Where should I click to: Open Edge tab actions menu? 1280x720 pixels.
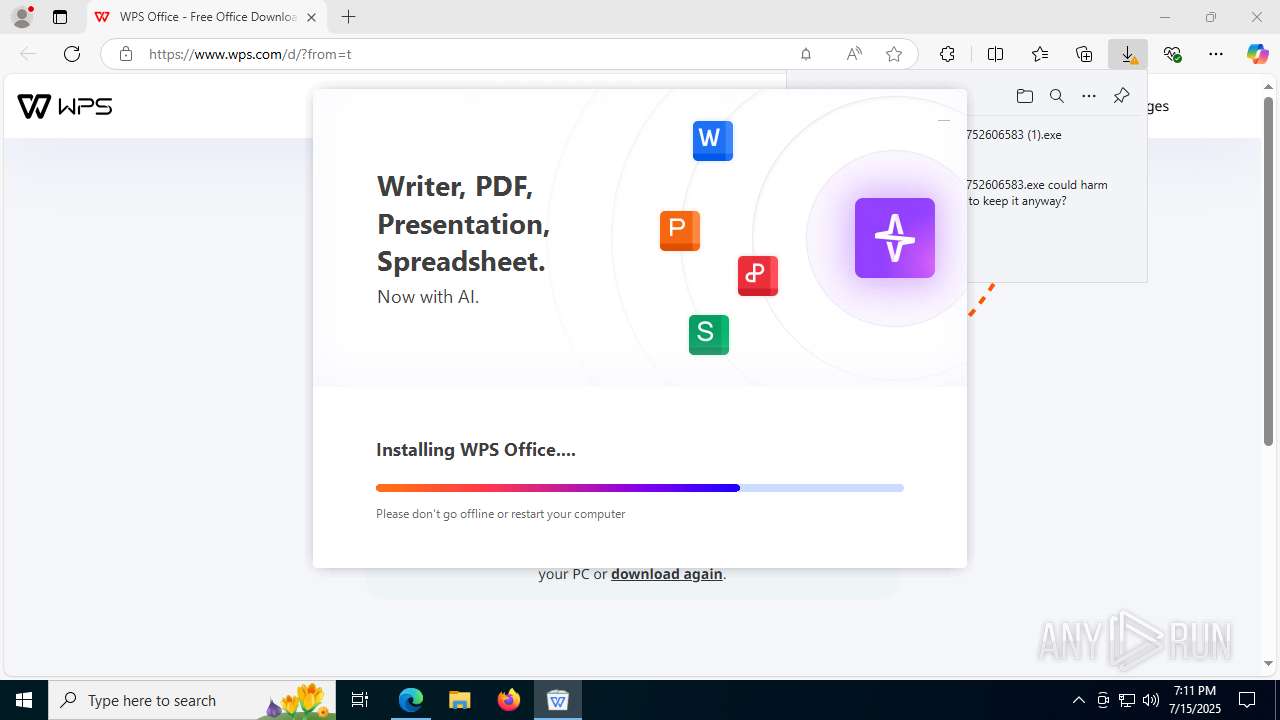pyautogui.click(x=60, y=17)
